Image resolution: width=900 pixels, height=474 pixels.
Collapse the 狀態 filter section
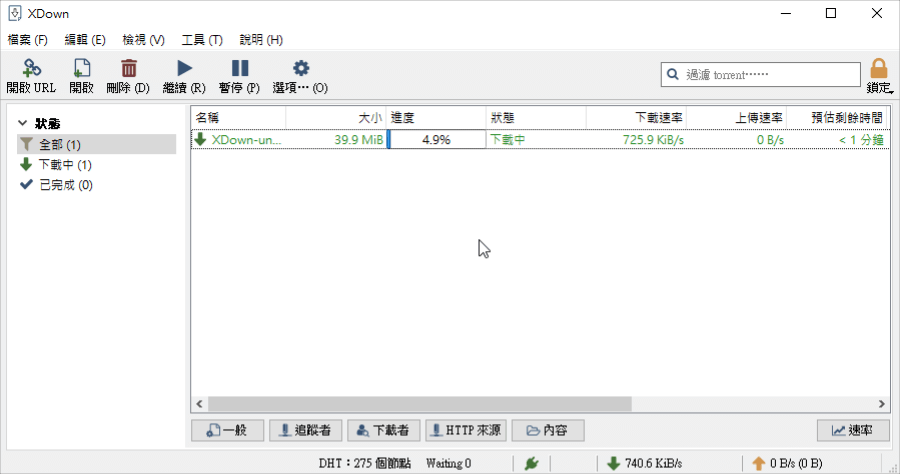tap(22, 123)
